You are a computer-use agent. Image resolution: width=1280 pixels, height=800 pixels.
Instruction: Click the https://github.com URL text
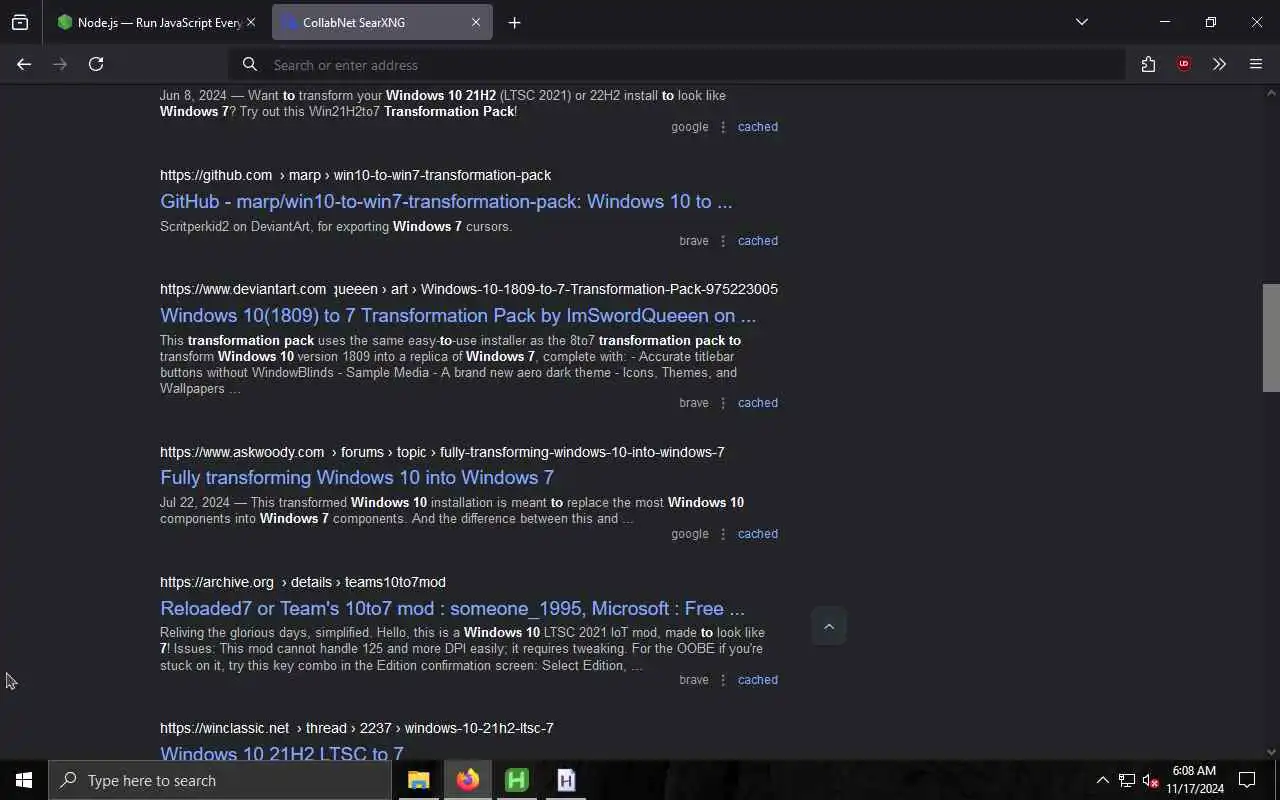[216, 175]
